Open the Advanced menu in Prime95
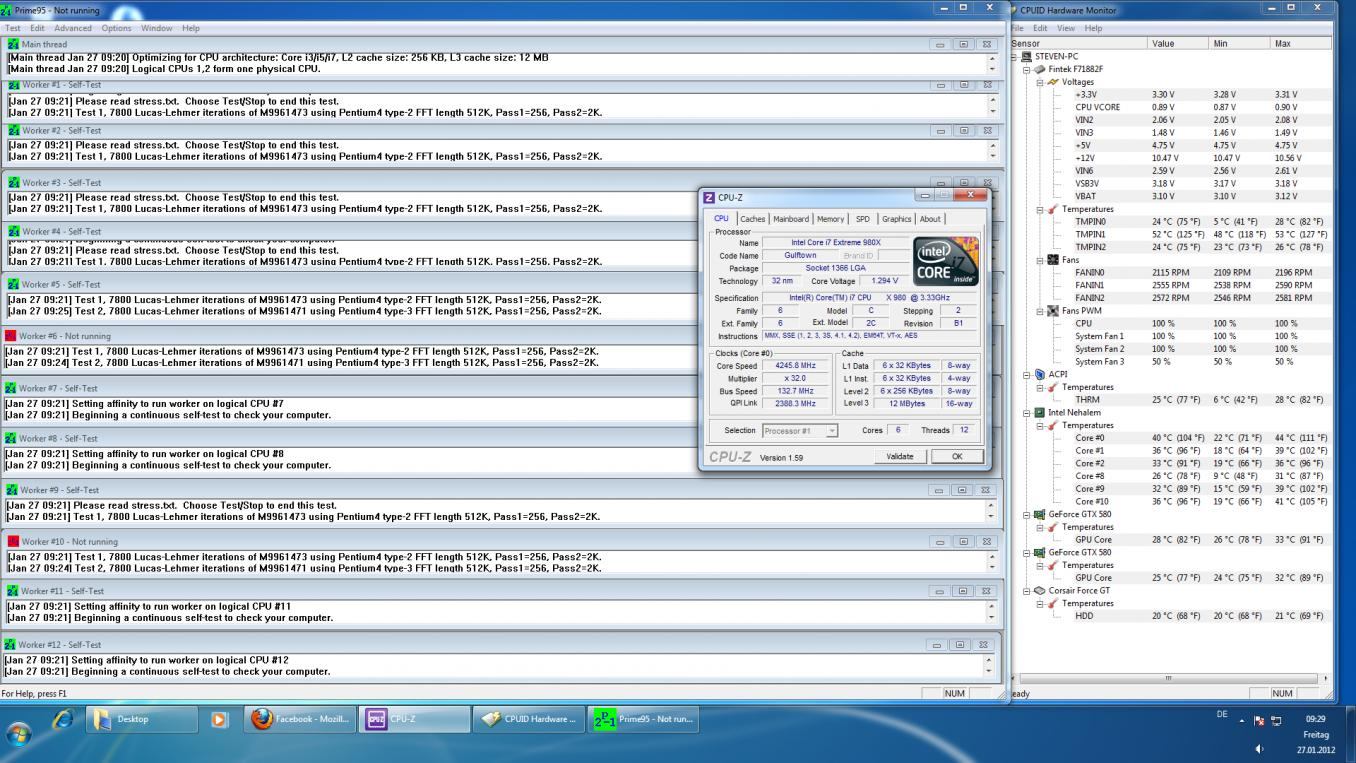Viewport: 1356px width, 763px height. (73, 28)
